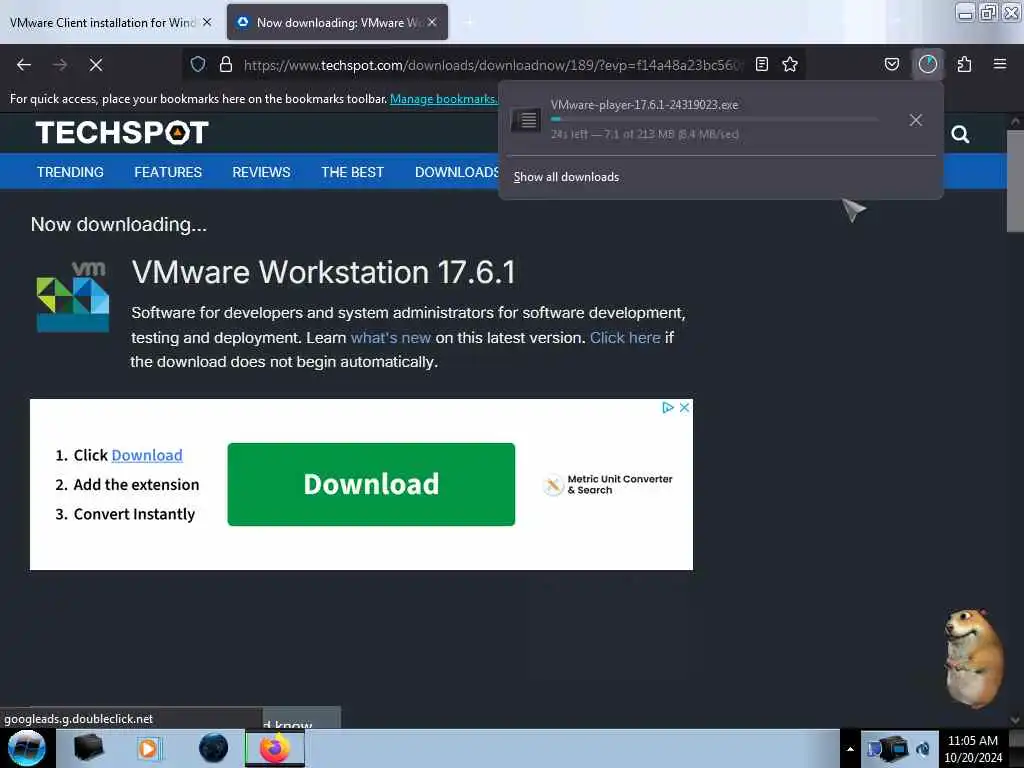Open tracking protection shield icon
The width and height of the screenshot is (1024, 768).
(198, 64)
